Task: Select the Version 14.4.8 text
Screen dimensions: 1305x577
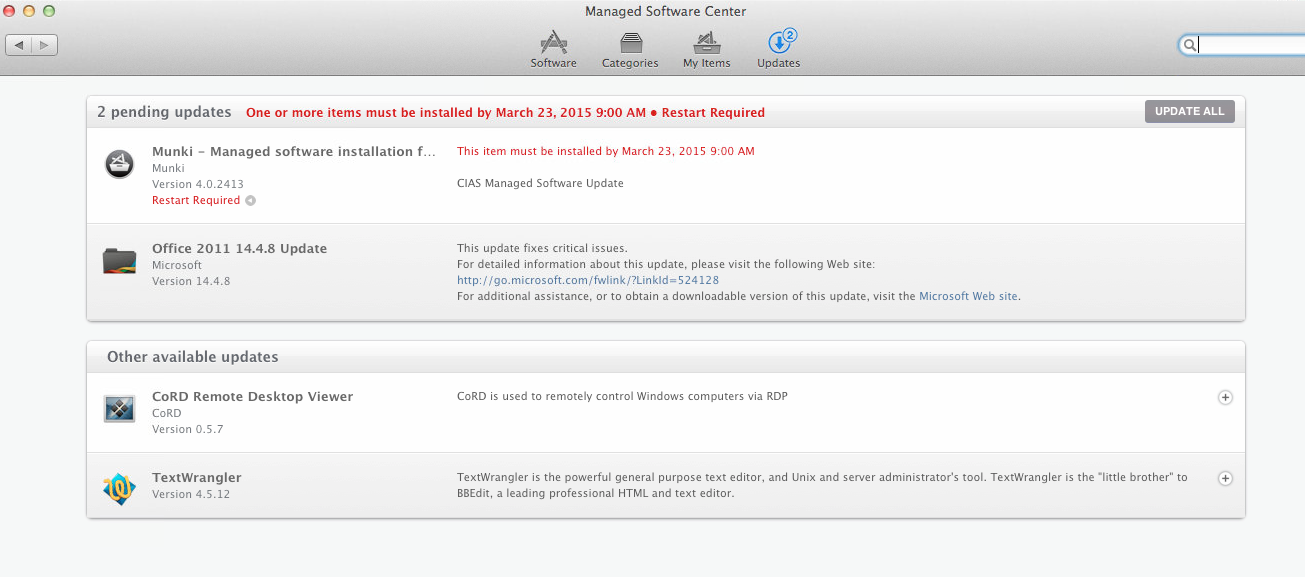Action: [x=191, y=281]
